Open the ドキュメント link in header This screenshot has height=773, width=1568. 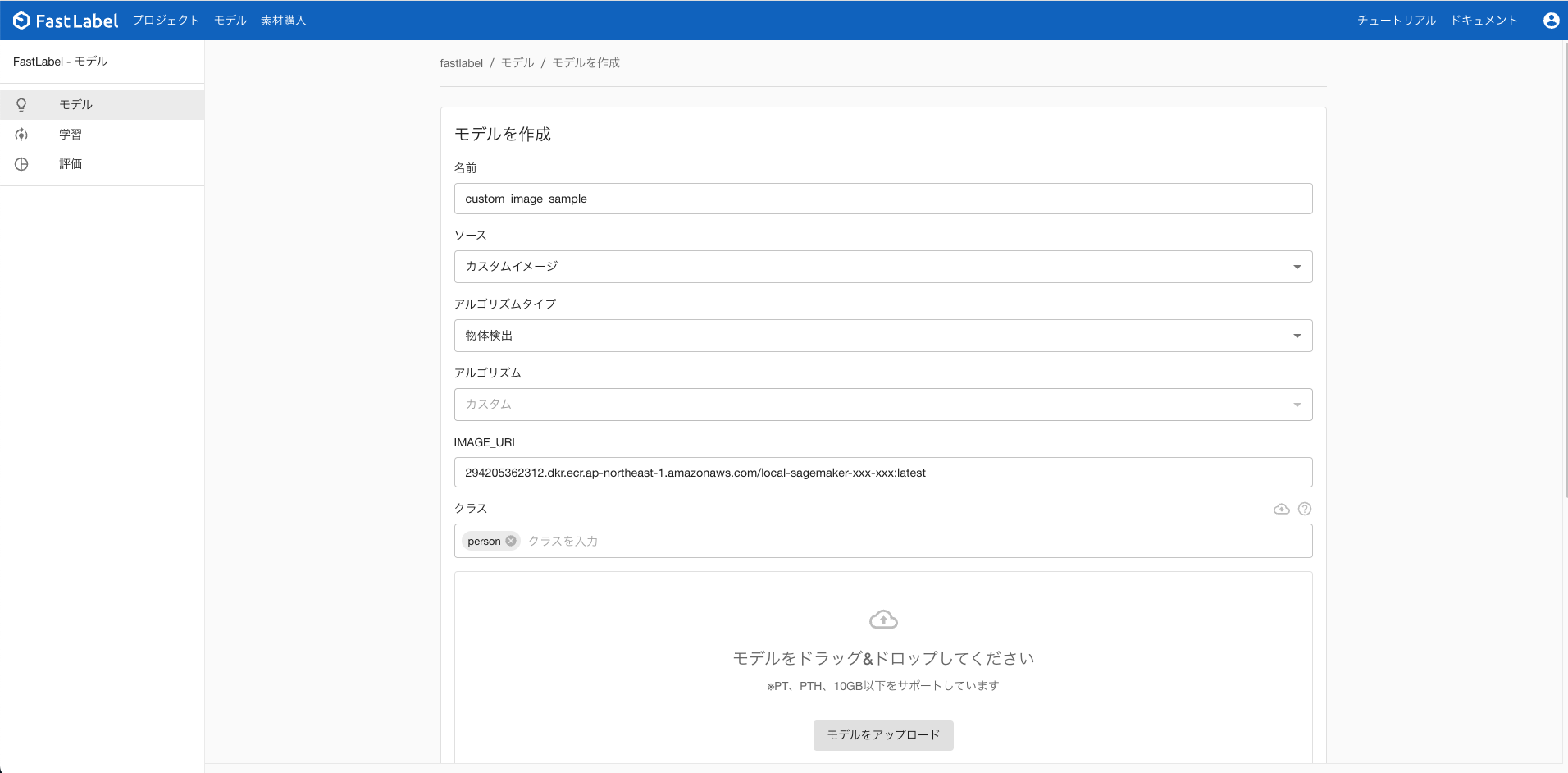pyautogui.click(x=1484, y=21)
